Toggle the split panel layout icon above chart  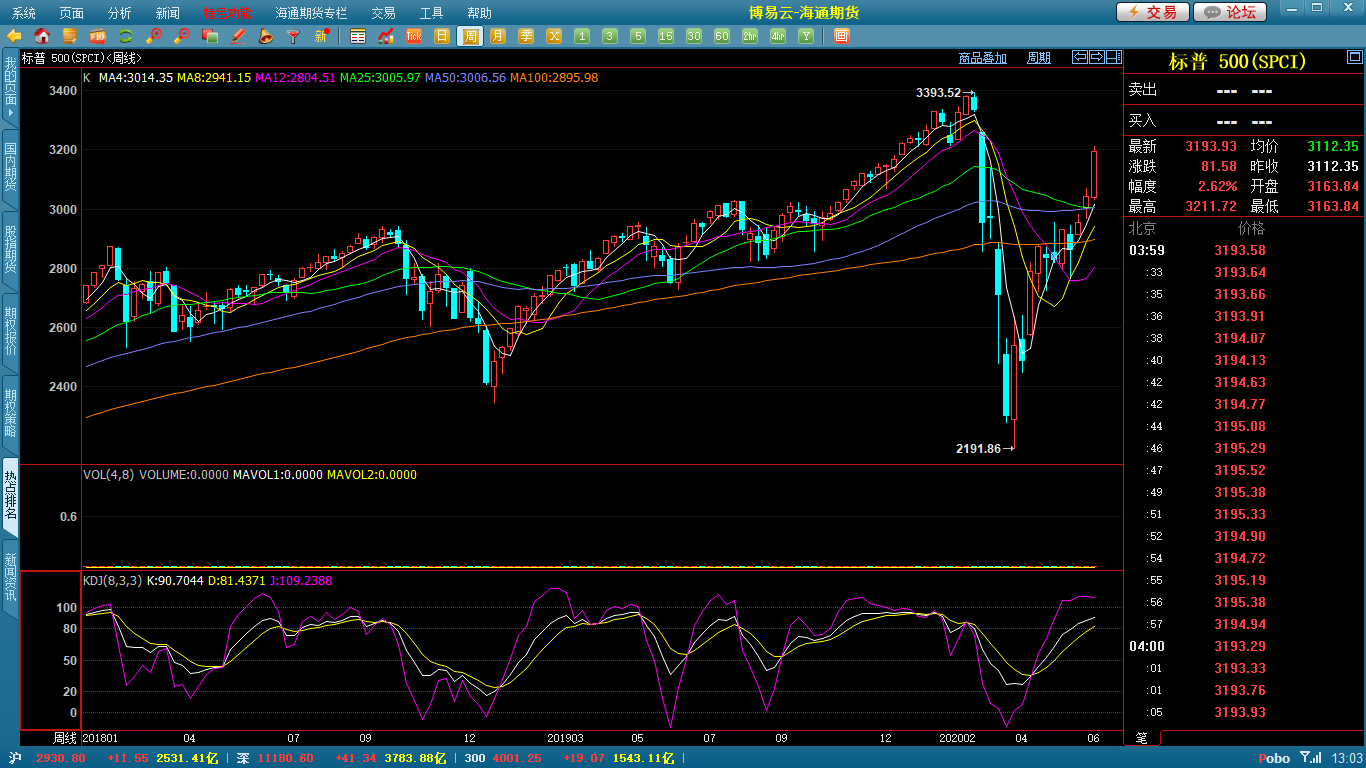[x=1113, y=57]
